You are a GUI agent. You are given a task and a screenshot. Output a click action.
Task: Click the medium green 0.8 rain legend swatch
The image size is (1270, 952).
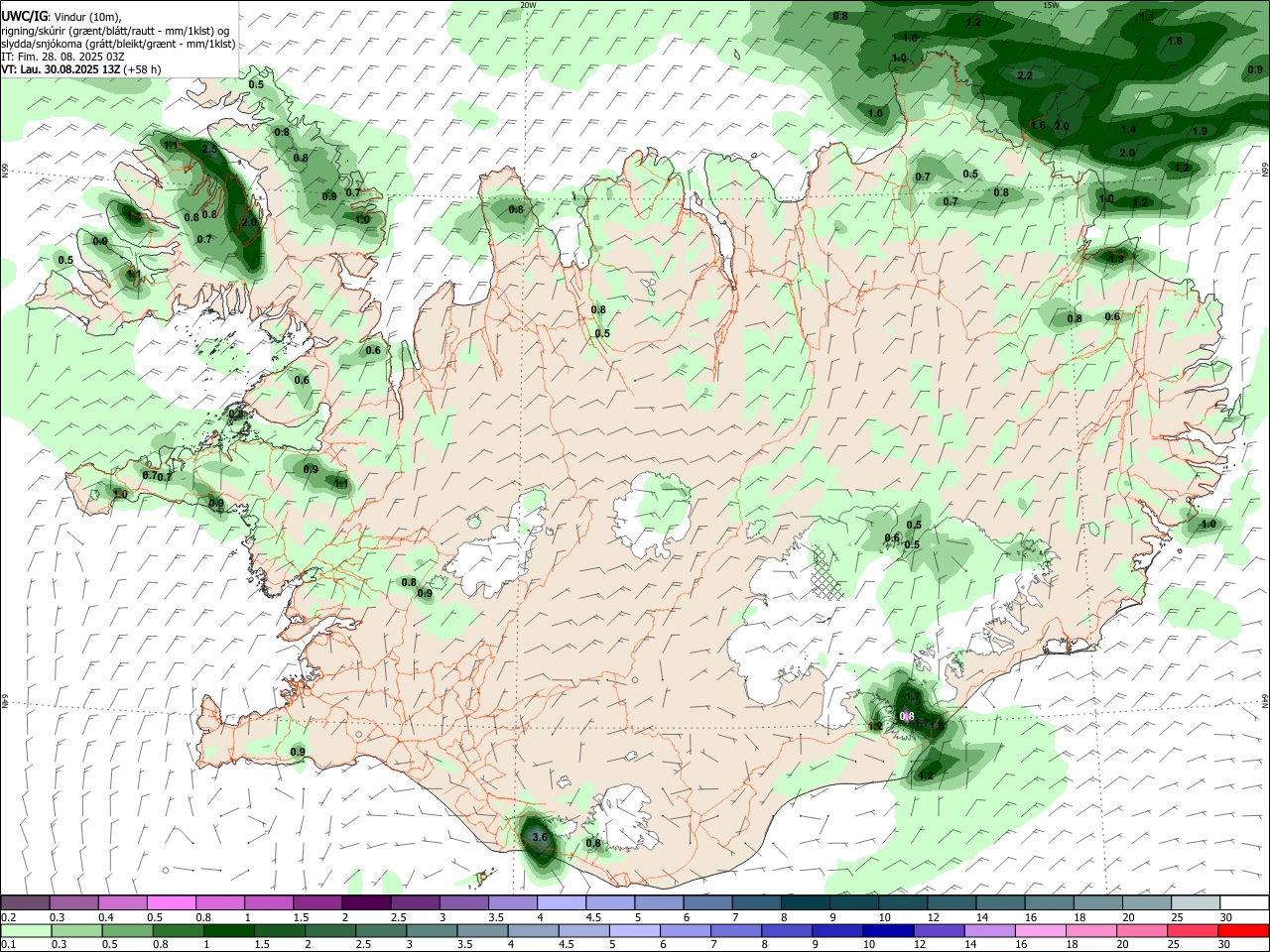(180, 930)
